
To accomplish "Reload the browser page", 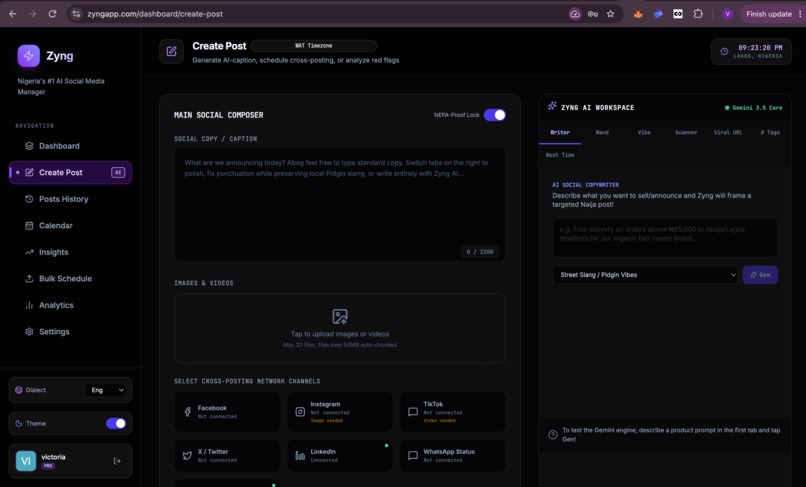I will pos(52,14).
